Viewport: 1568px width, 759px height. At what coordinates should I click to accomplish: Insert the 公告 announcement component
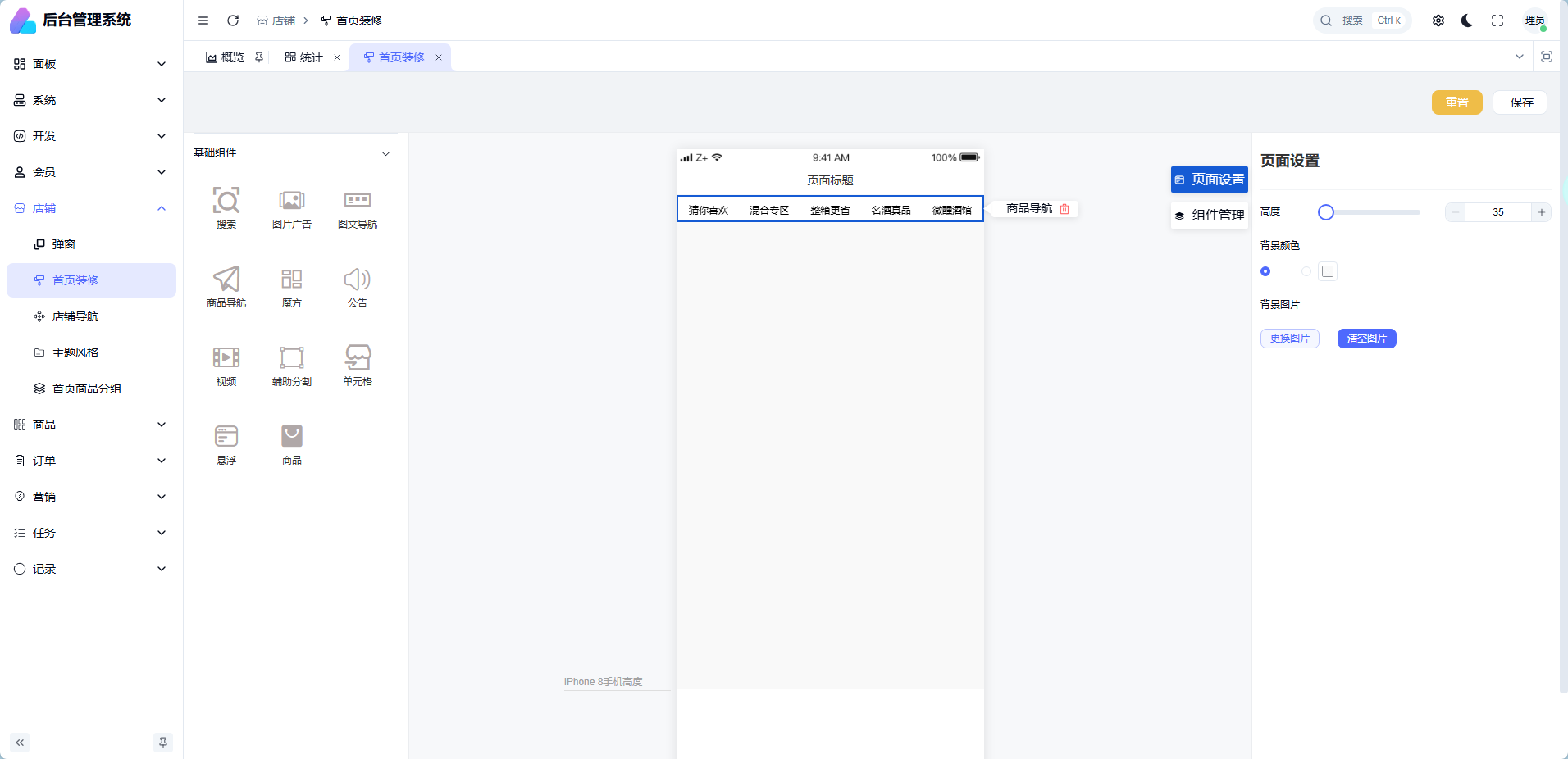[x=358, y=286]
